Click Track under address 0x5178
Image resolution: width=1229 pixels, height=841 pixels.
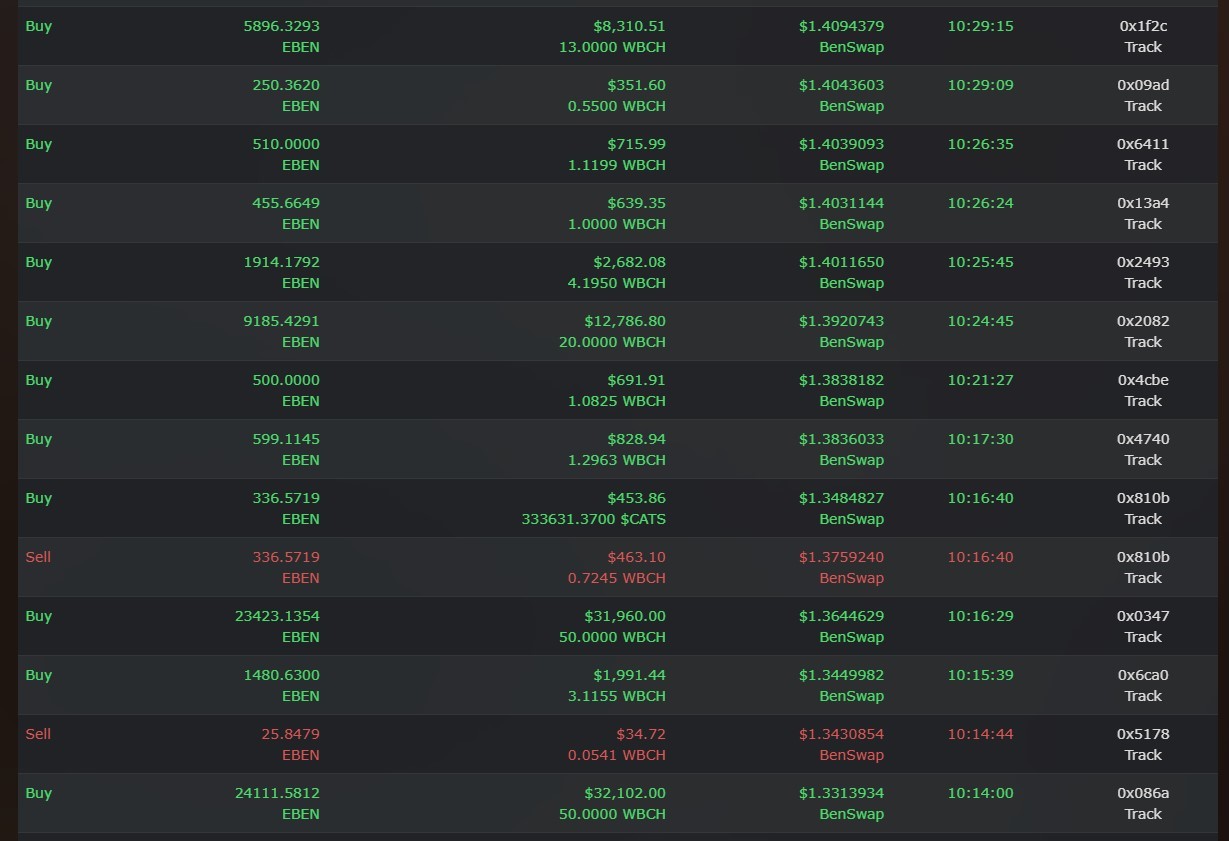click(x=1143, y=755)
